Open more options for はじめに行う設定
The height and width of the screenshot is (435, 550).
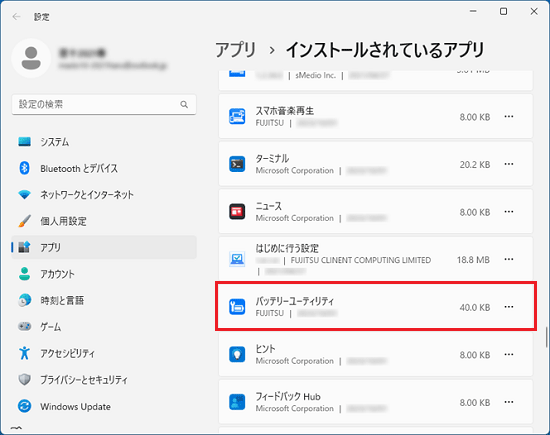pyautogui.click(x=509, y=259)
